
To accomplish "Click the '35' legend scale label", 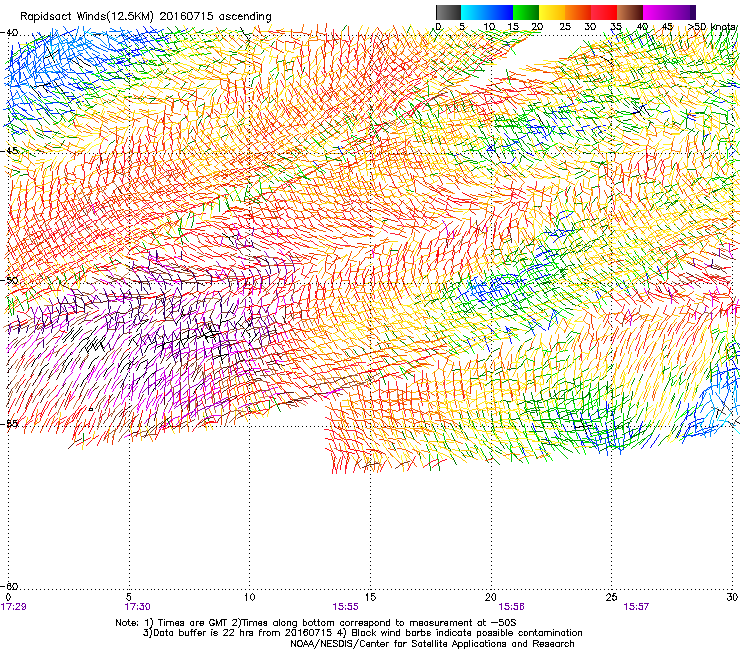I will tap(616, 26).
